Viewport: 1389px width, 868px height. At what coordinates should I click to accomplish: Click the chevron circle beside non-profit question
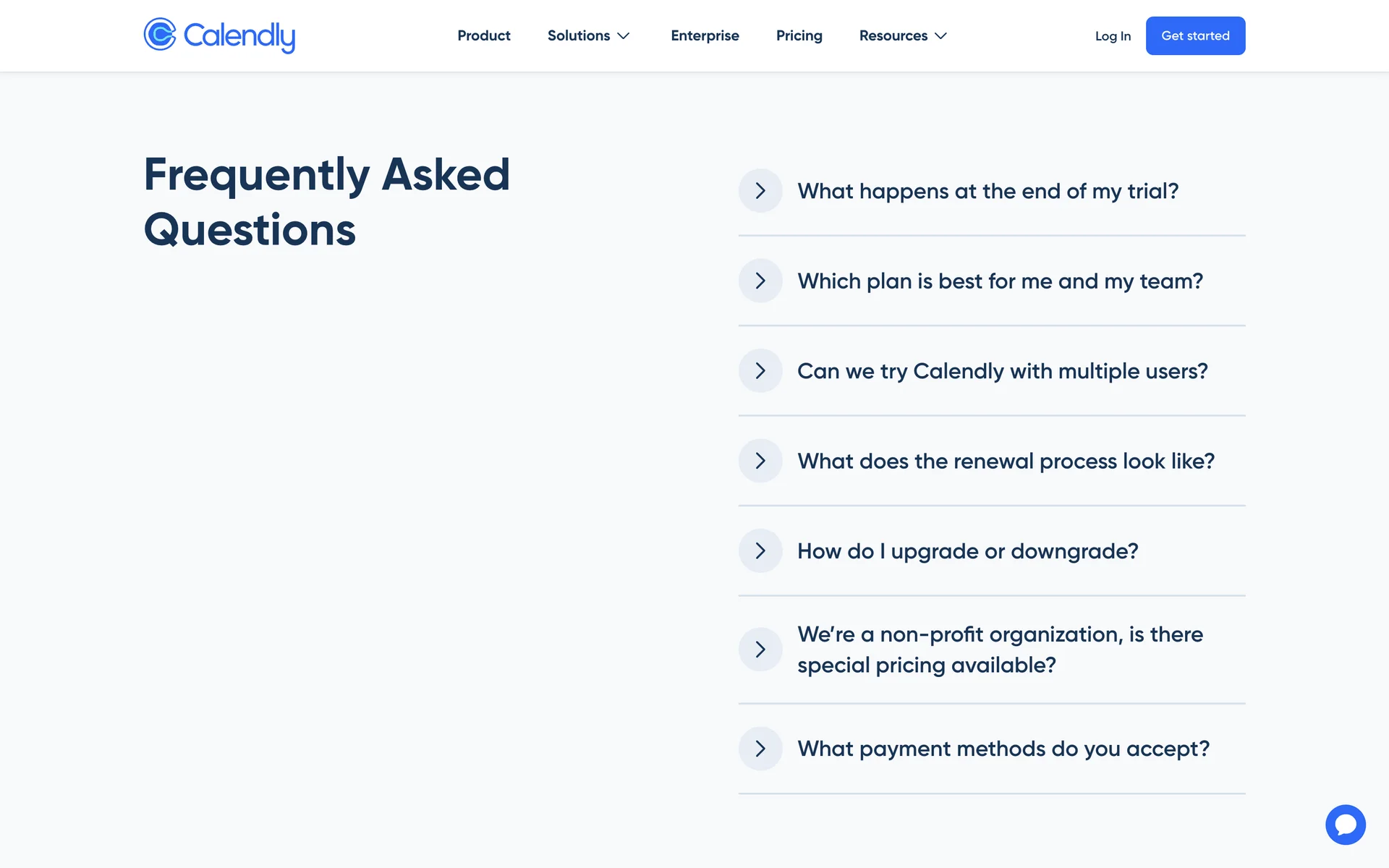[x=760, y=650]
